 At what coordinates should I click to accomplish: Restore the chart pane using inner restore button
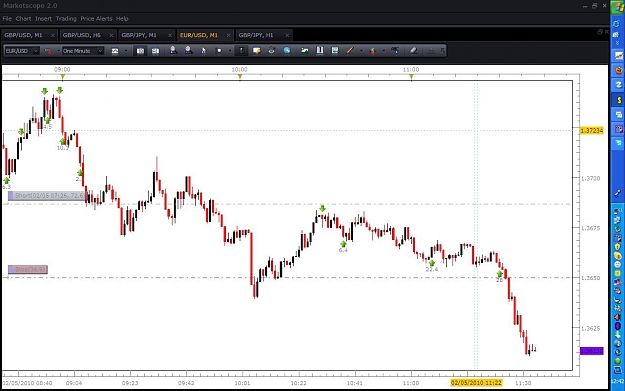click(600, 32)
